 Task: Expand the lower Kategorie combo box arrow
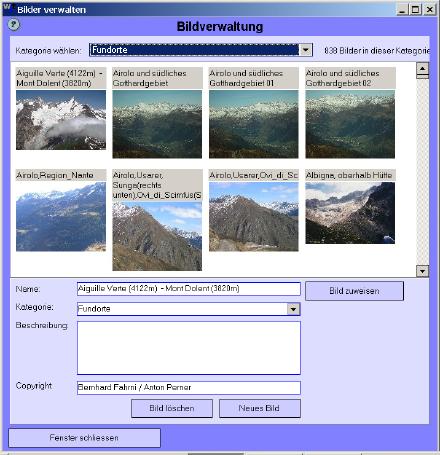[293, 309]
